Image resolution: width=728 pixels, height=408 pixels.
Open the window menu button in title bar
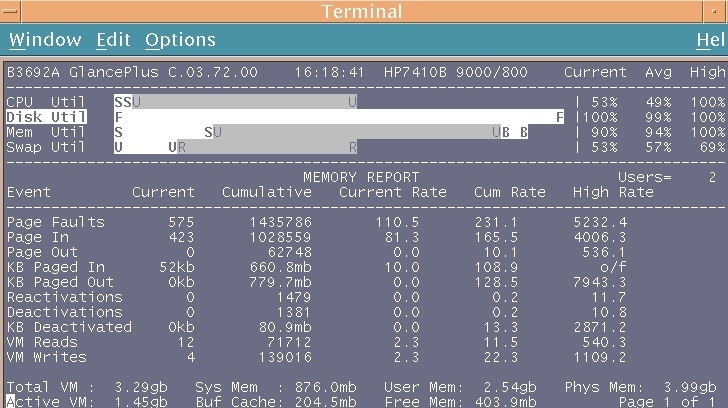pyautogui.click(x=10, y=12)
